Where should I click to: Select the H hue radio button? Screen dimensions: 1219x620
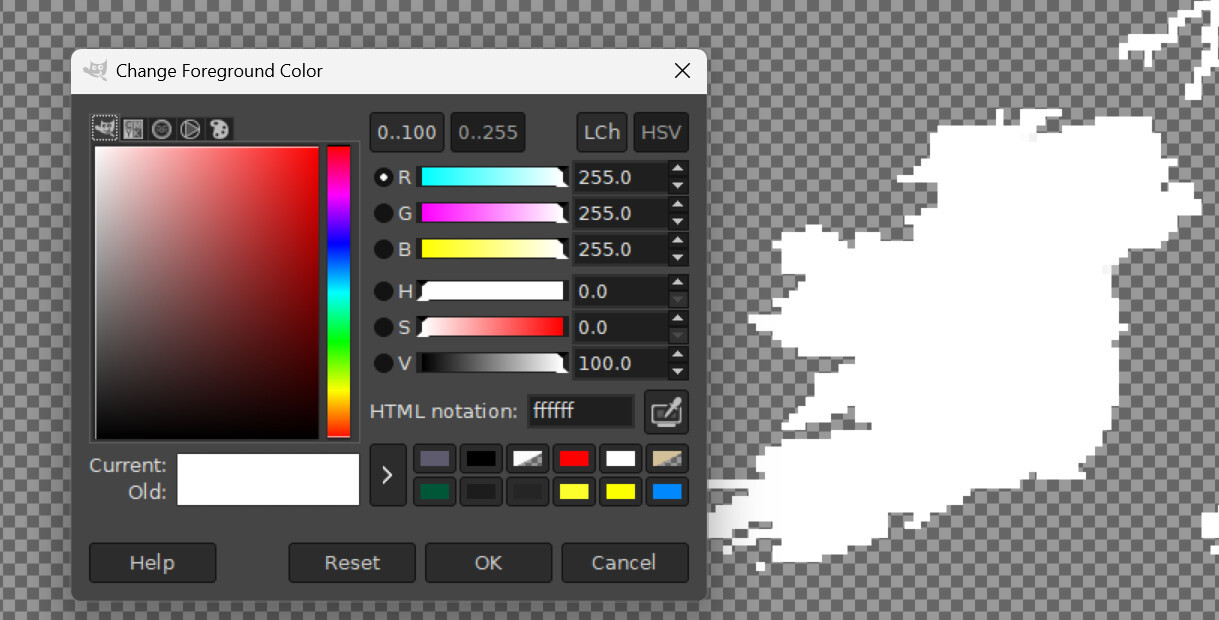point(383,291)
